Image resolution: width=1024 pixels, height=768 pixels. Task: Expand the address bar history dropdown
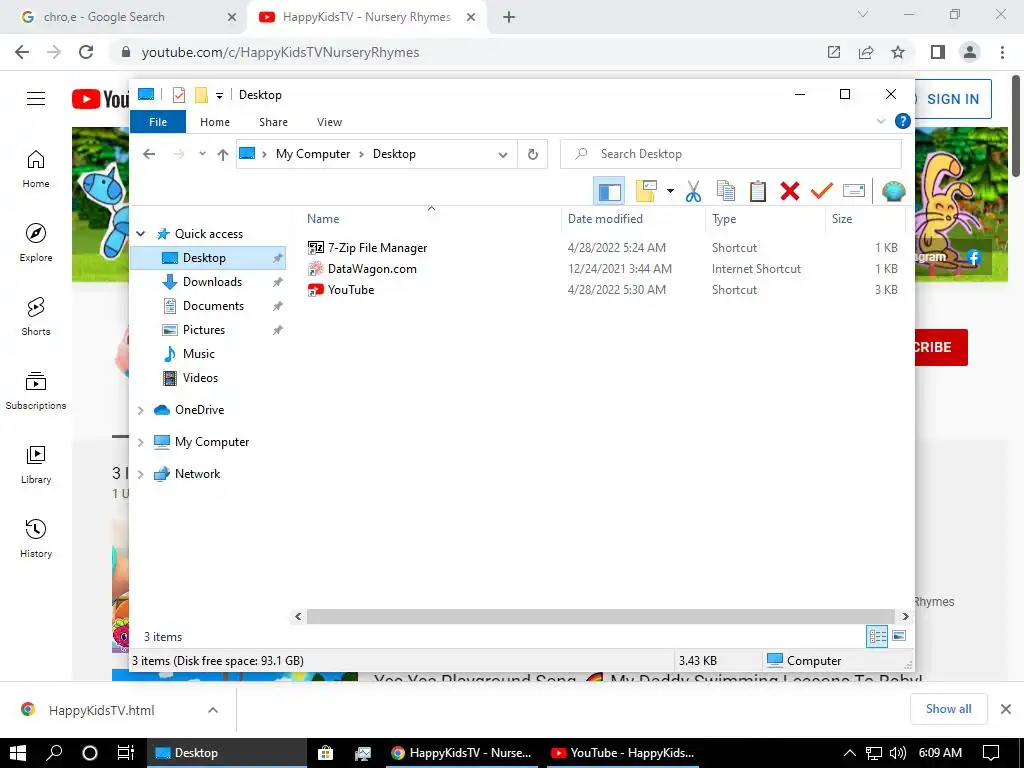pyautogui.click(x=503, y=154)
